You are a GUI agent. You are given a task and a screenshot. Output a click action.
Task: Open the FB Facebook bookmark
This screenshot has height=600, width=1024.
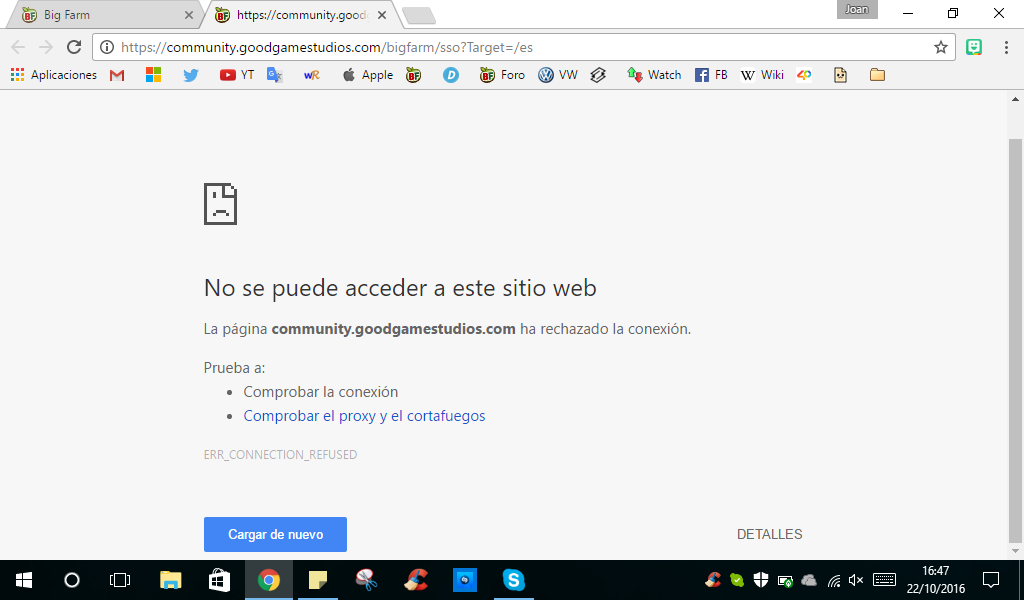[x=711, y=75]
